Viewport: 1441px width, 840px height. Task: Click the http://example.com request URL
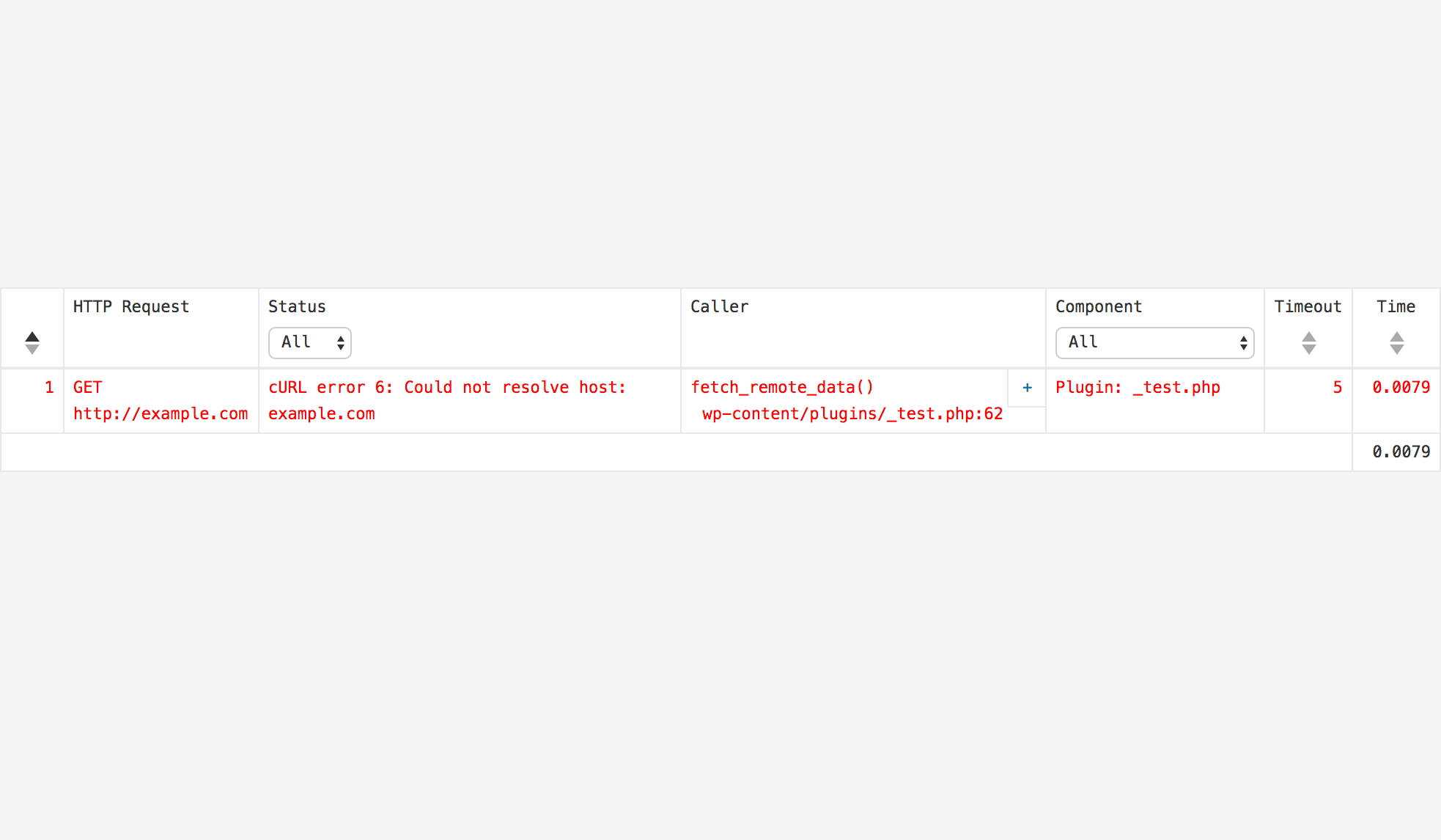pos(161,413)
